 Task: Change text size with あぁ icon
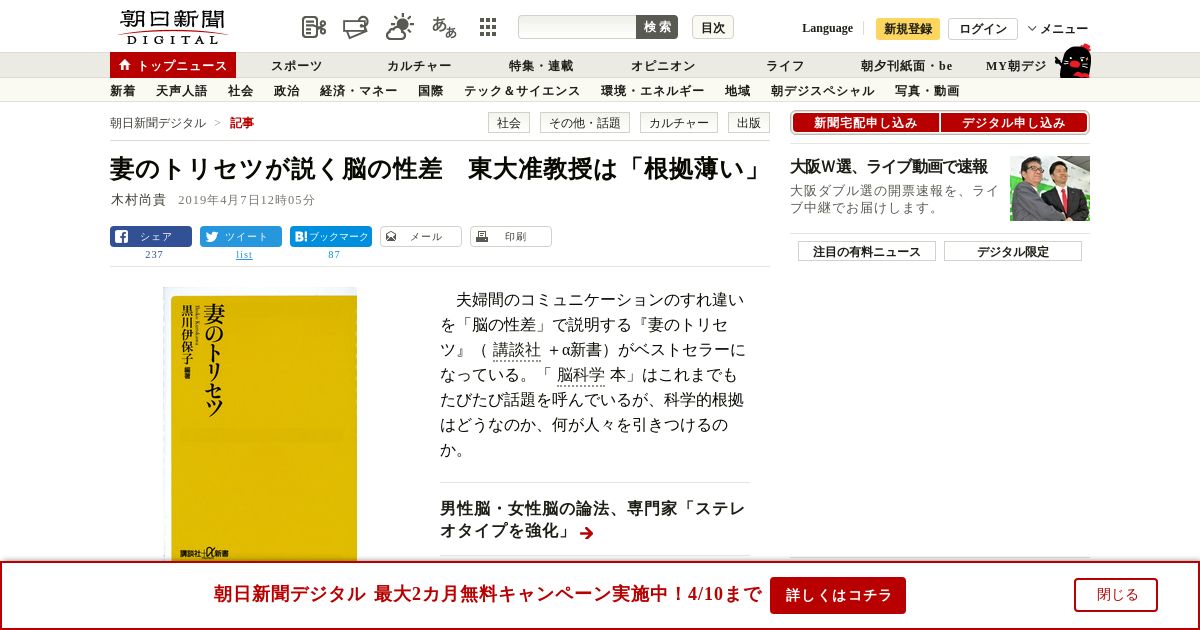coord(444,27)
